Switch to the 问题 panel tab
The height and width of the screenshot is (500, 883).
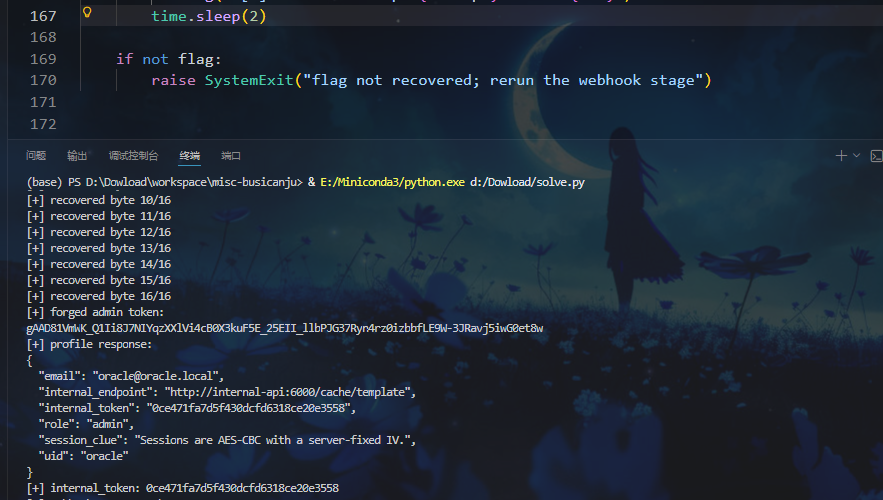pos(36,156)
